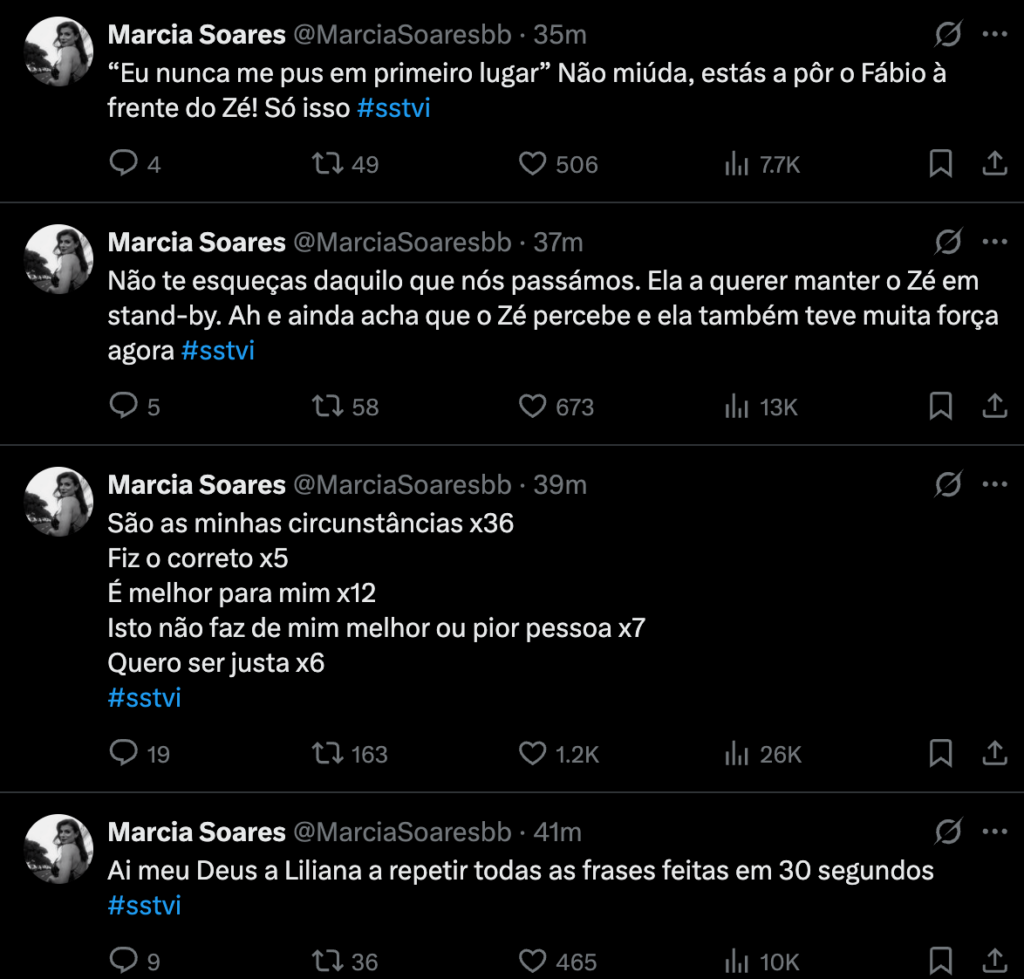The image size is (1024, 979).
Task: Open Grok icon on the 35m tweet
Action: 947,35
